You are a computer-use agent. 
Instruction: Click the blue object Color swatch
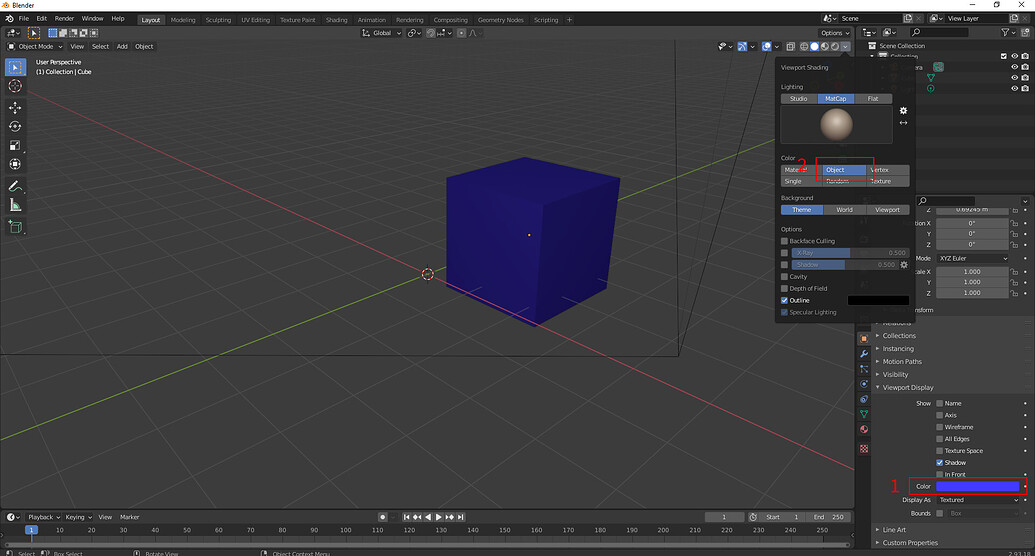coord(978,487)
